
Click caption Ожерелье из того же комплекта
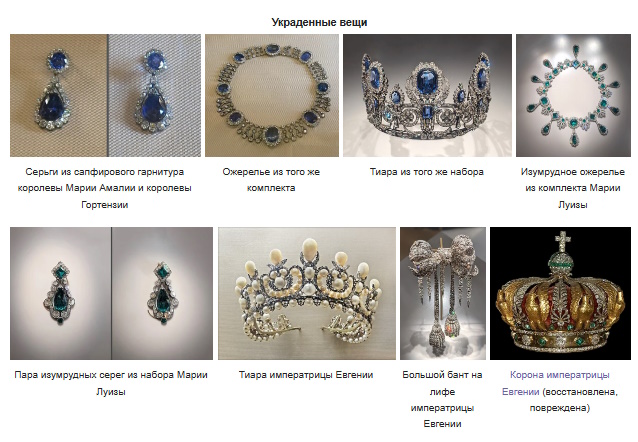(x=271, y=179)
